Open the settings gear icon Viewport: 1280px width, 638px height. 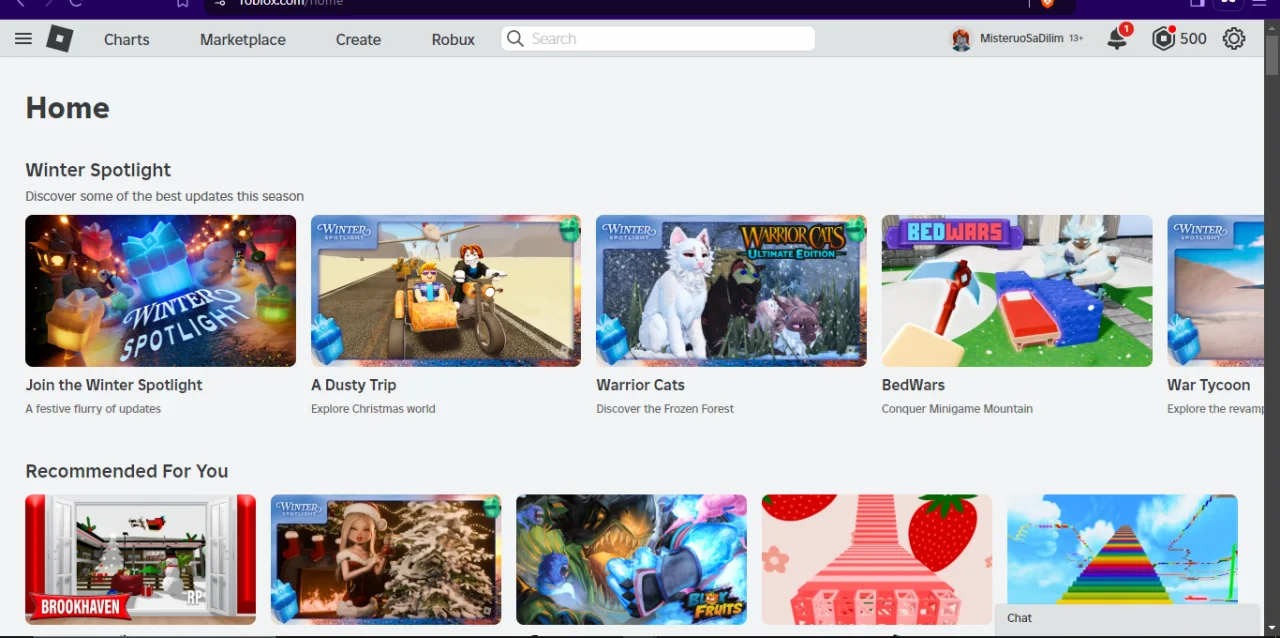[1234, 39]
